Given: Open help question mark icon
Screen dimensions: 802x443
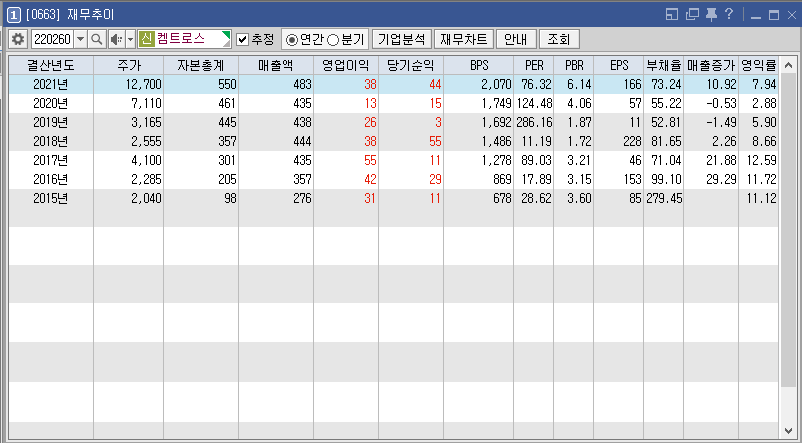Looking at the screenshot, I should tap(729, 14).
